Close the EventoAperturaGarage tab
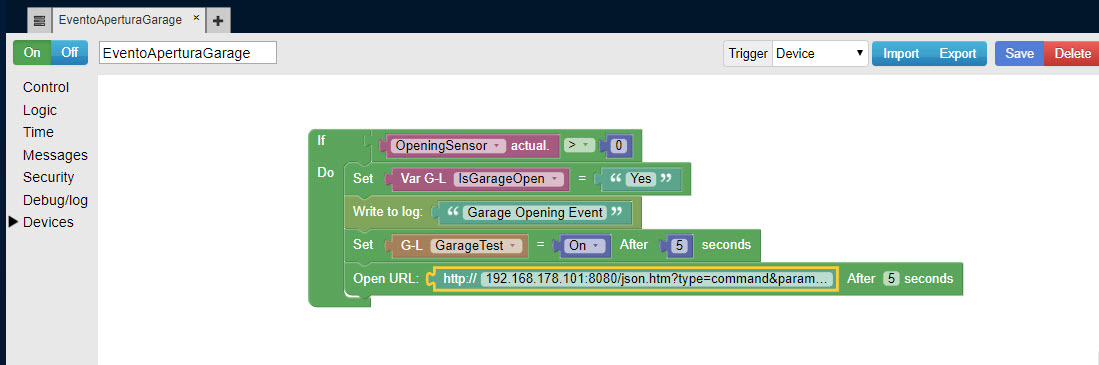This screenshot has width=1099, height=365. point(196,18)
